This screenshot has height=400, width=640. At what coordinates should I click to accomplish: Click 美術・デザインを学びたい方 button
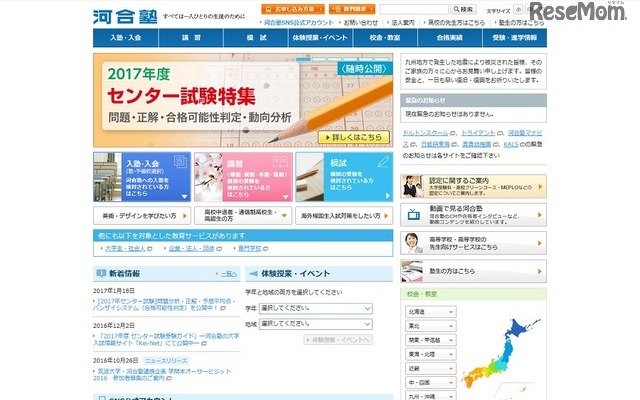(x=142, y=216)
